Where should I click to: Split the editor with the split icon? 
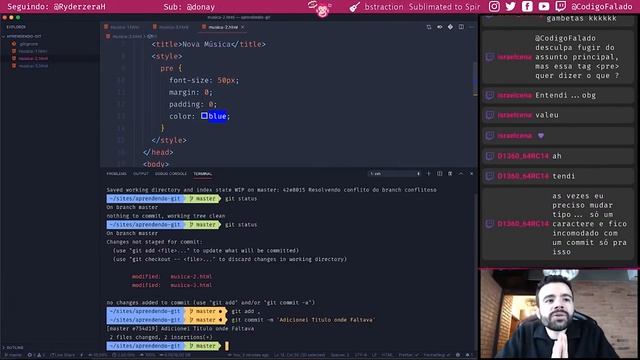tap(461, 27)
